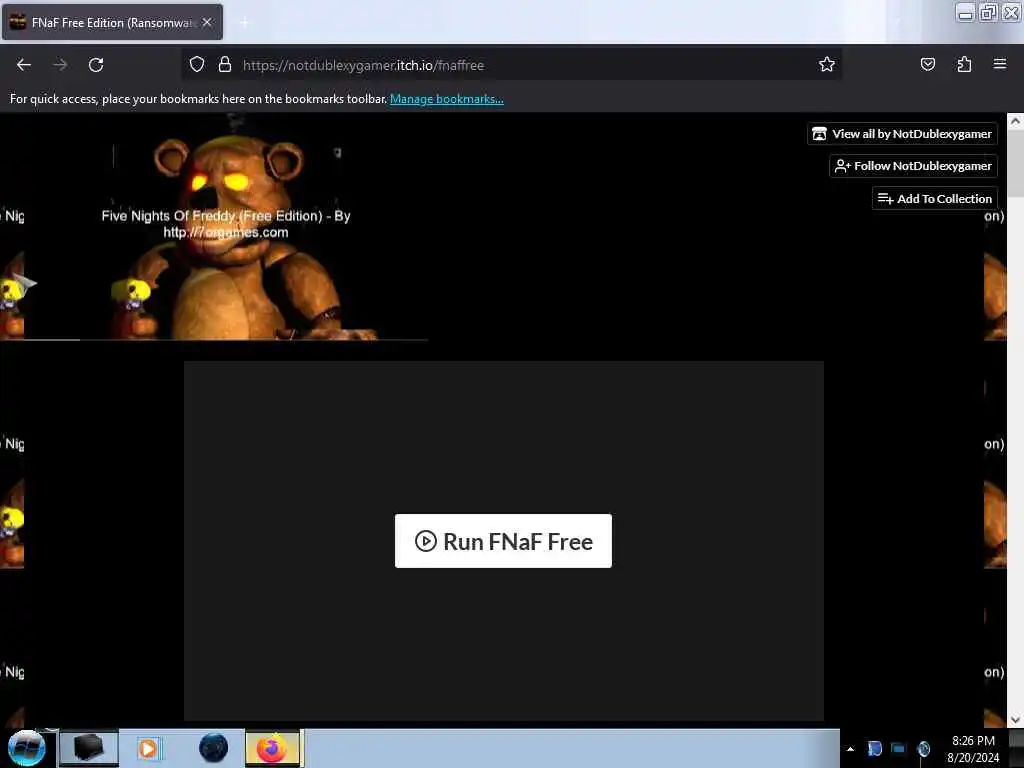Open the media player taskbar icon

click(148, 748)
